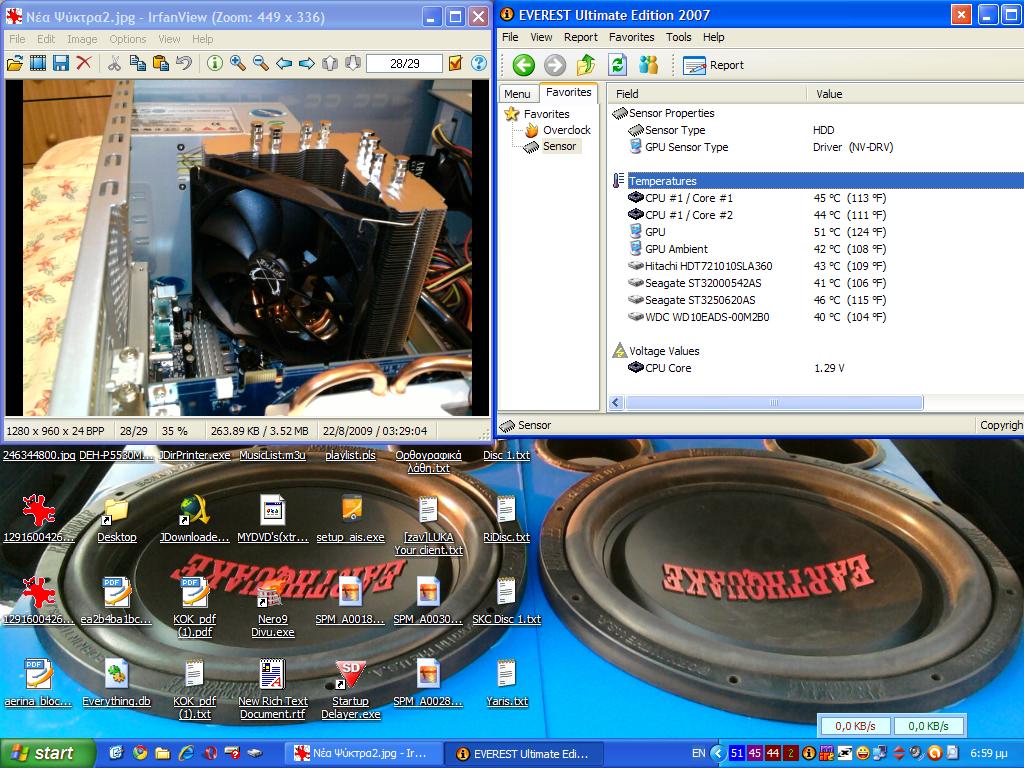This screenshot has height=768, width=1024.
Task: Go to previous image with left arrow
Action: point(284,63)
